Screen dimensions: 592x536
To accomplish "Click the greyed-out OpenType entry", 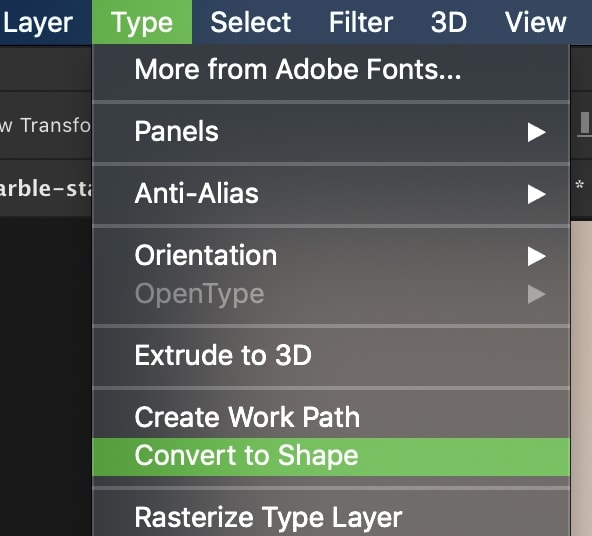I will pos(331,294).
